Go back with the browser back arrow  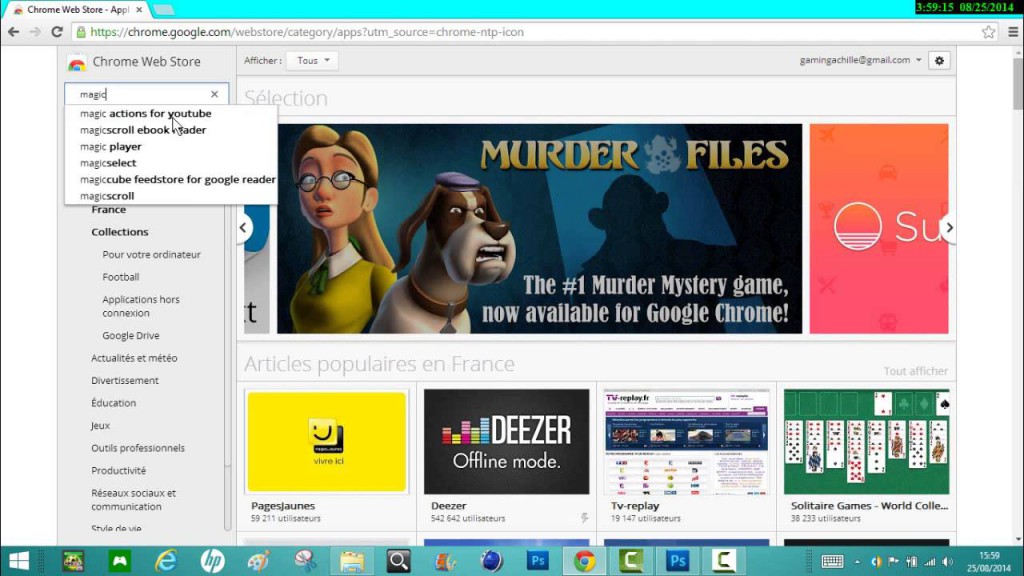(x=14, y=32)
